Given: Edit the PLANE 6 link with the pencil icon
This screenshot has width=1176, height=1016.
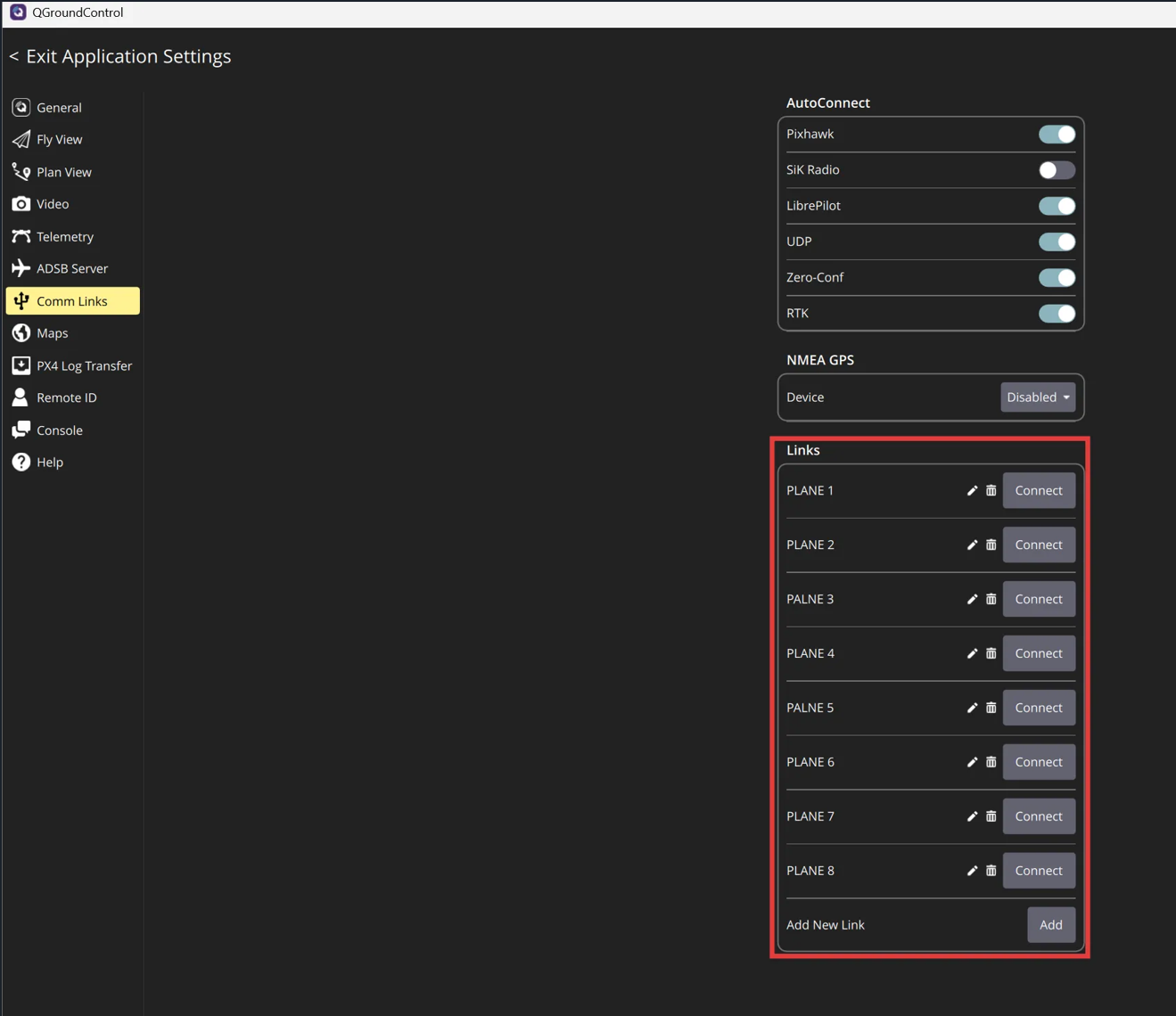Looking at the screenshot, I should point(973,762).
